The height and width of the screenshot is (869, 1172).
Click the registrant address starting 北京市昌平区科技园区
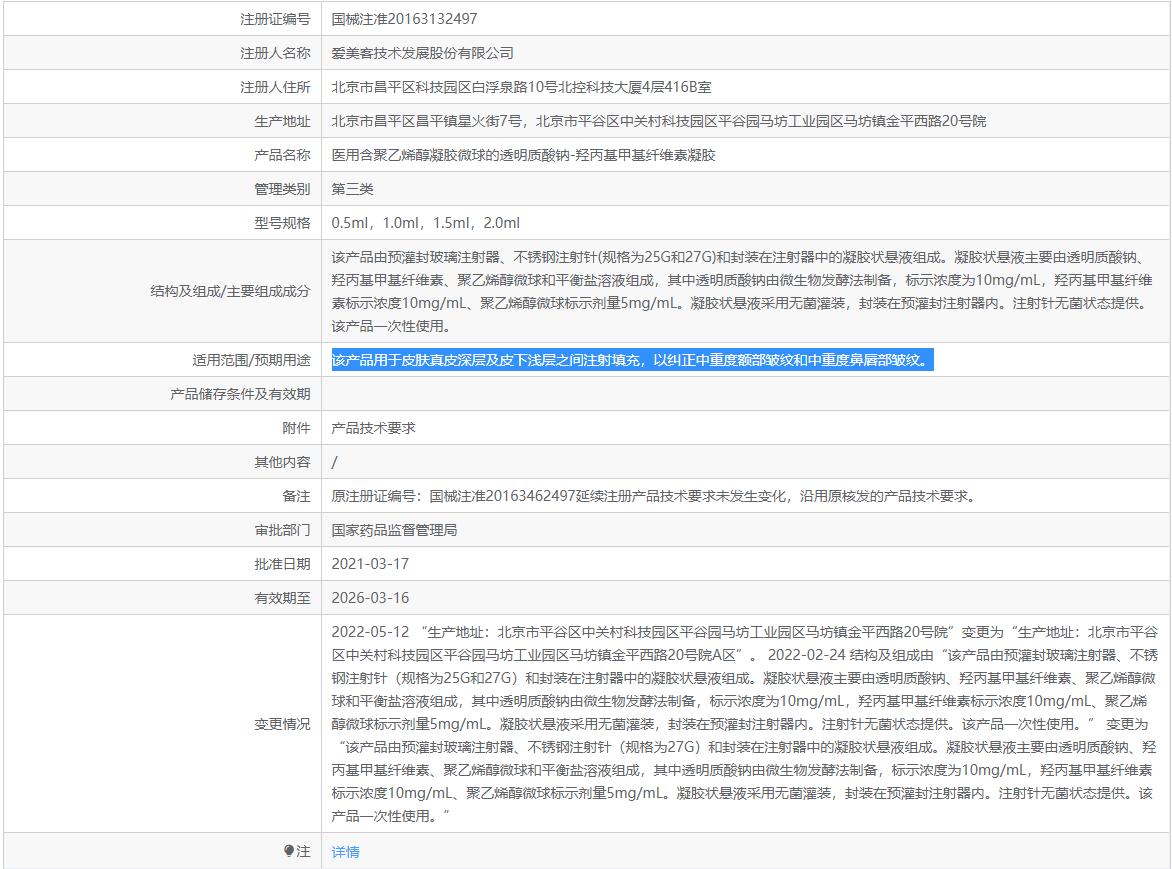point(521,87)
